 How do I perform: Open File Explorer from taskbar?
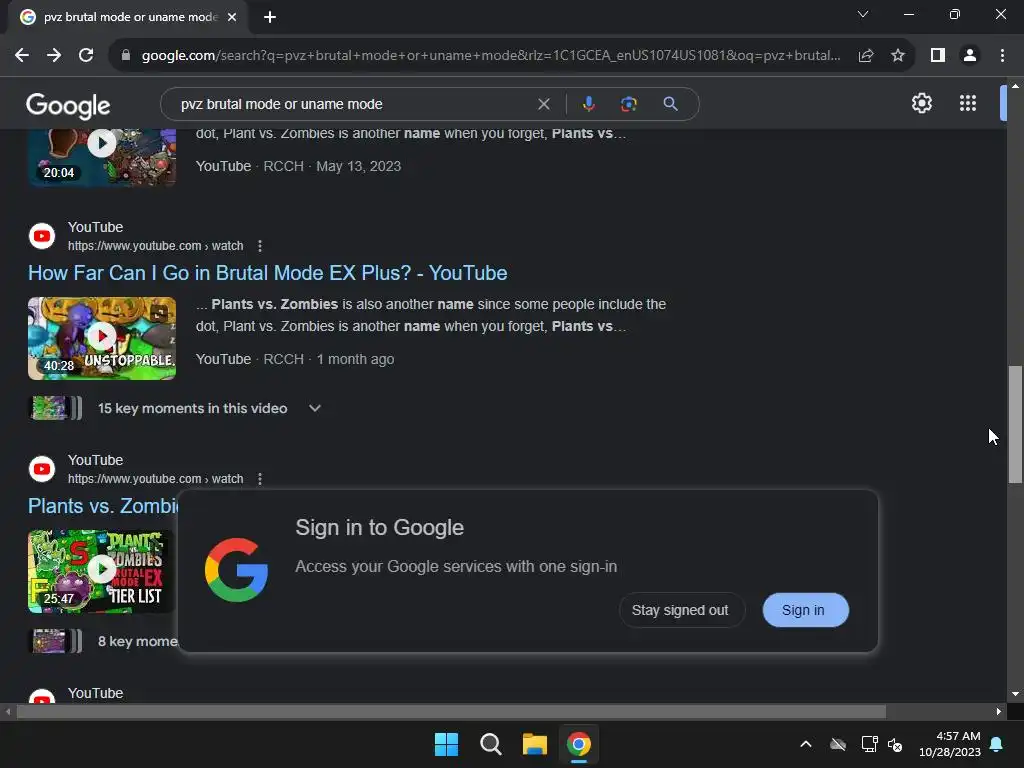[534, 744]
